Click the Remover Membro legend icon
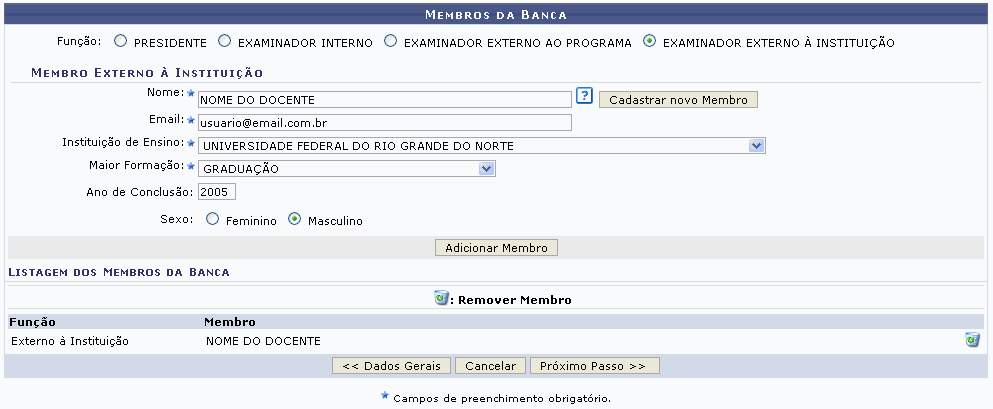The width and height of the screenshot is (993, 409). point(441,298)
